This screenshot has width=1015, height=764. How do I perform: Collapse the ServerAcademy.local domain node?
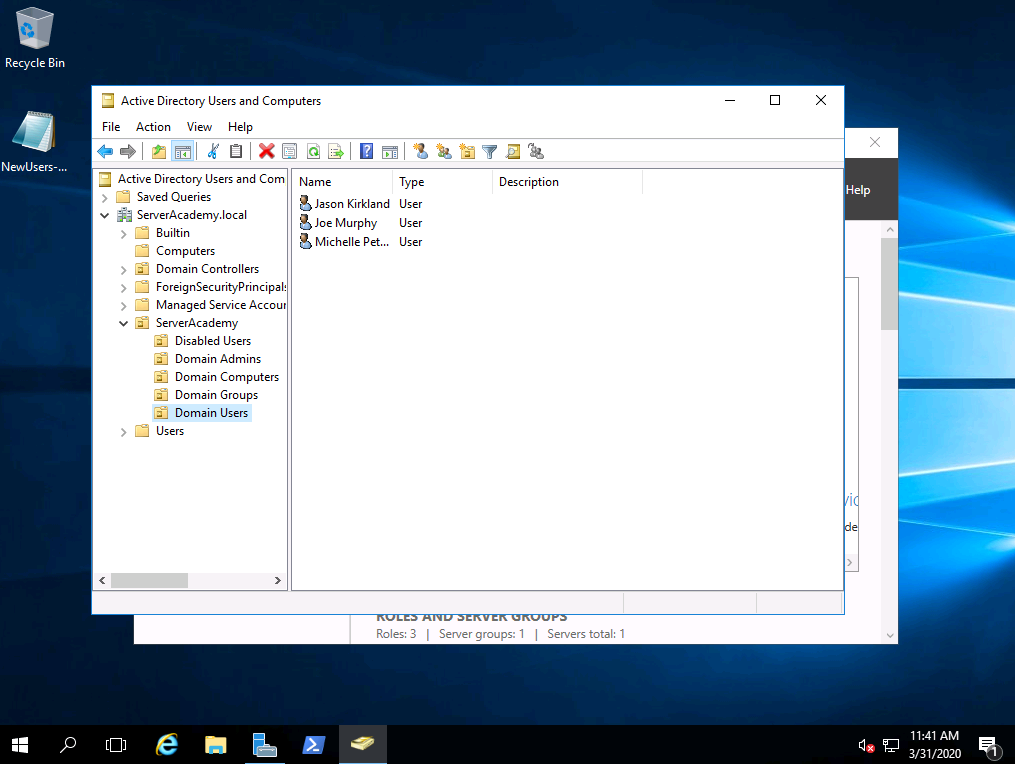(x=105, y=216)
